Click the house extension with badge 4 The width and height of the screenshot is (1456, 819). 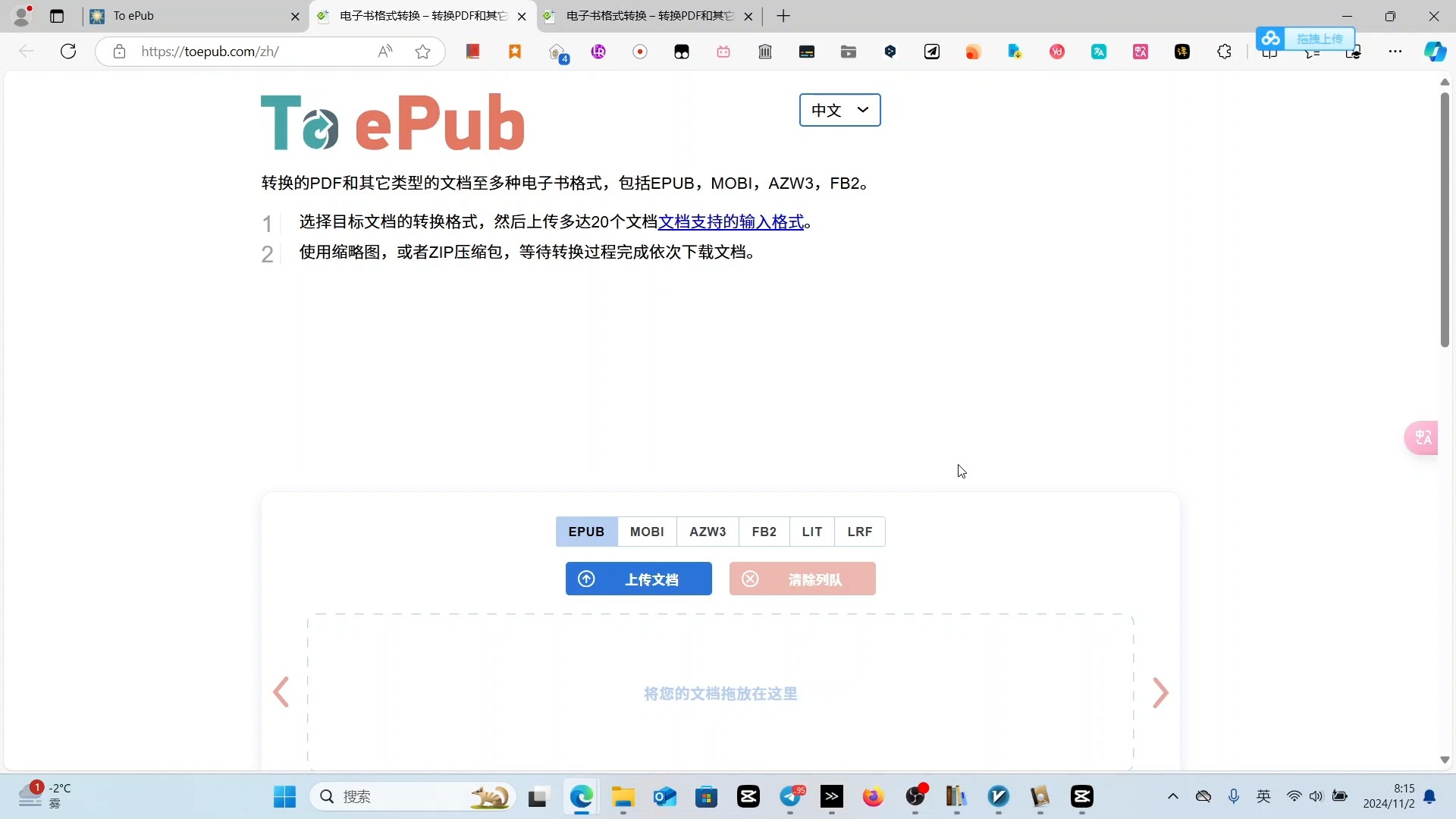557,52
